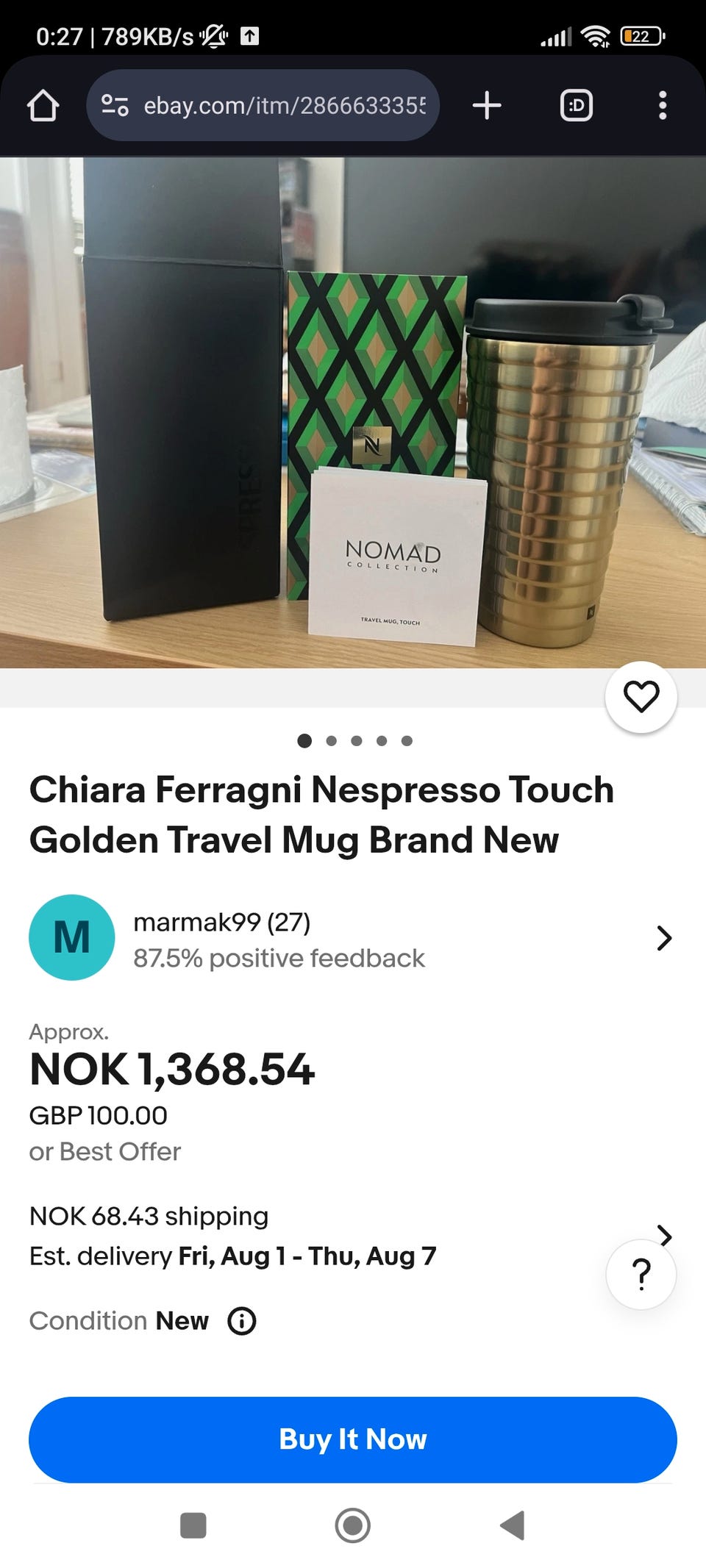706x1568 pixels.
Task: Open a new tab with plus icon
Action: 487,105
